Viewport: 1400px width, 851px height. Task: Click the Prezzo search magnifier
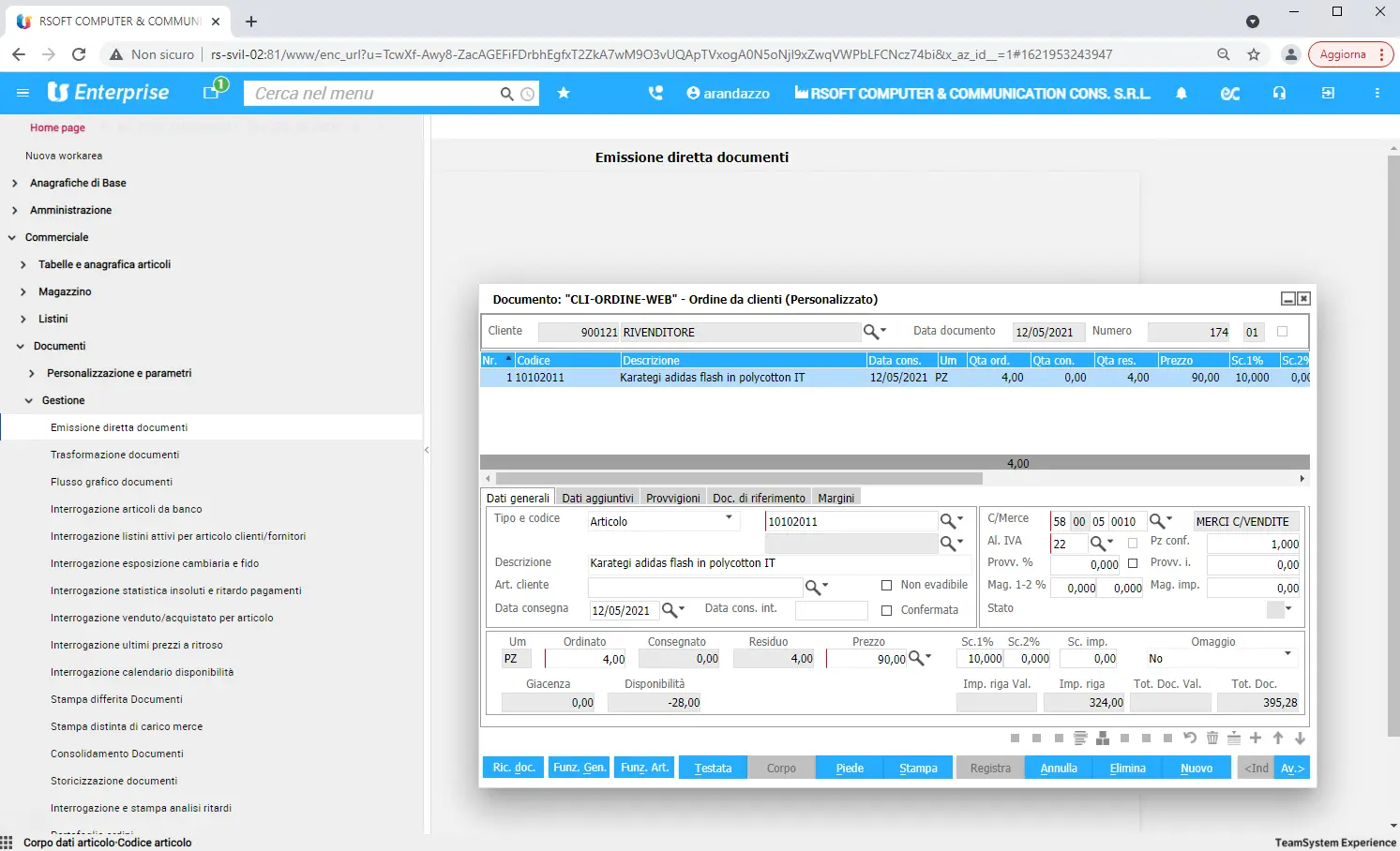[917, 659]
